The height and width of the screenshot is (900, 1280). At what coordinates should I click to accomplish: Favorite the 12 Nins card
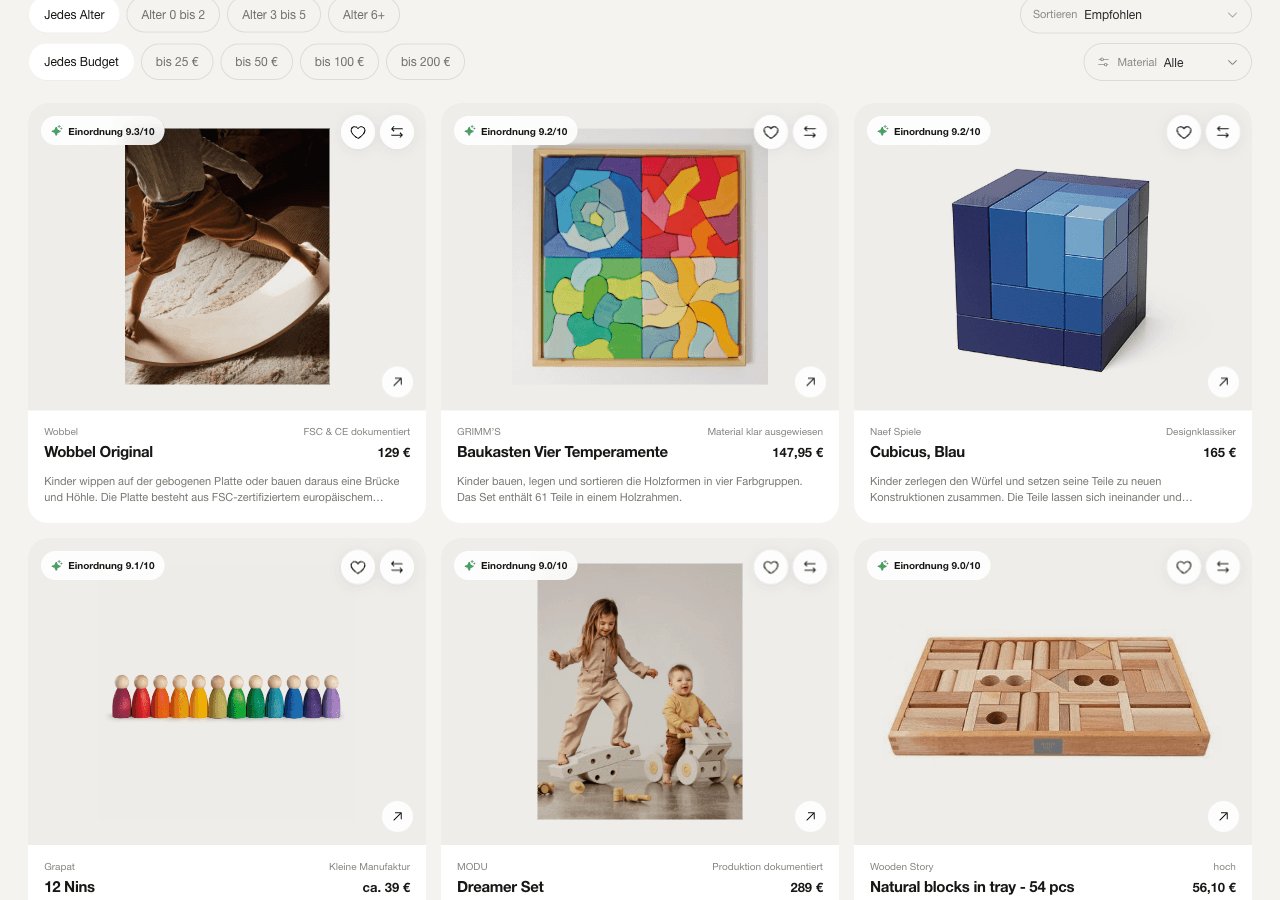[358, 567]
